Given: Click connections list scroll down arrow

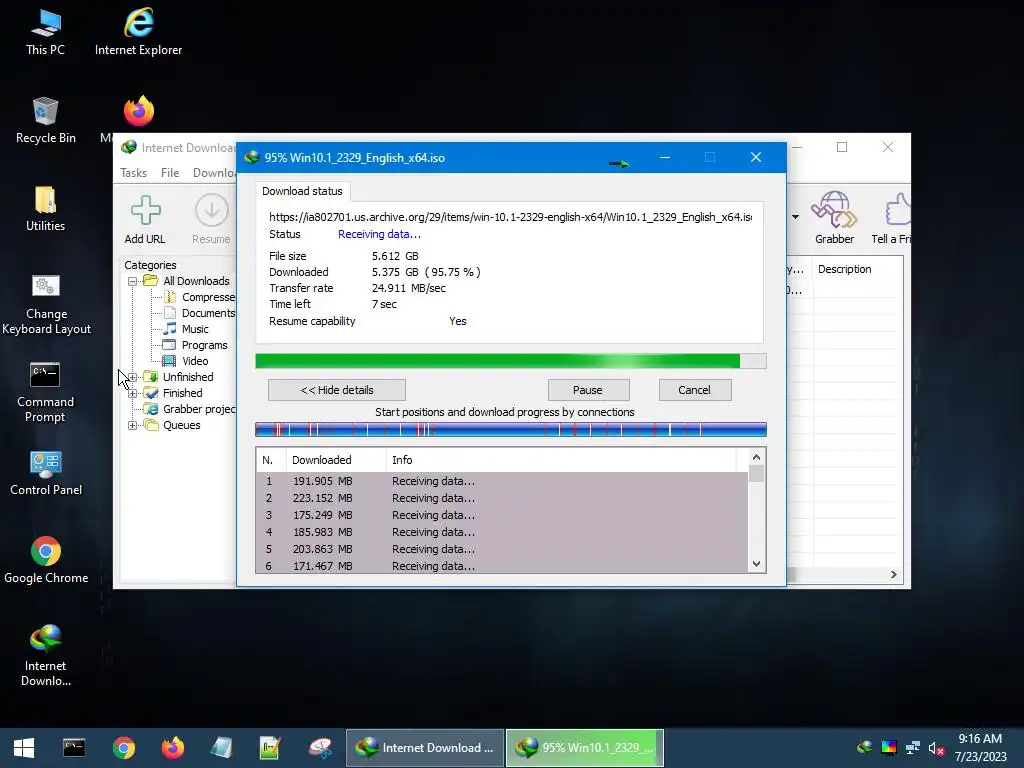Looking at the screenshot, I should 756,564.
